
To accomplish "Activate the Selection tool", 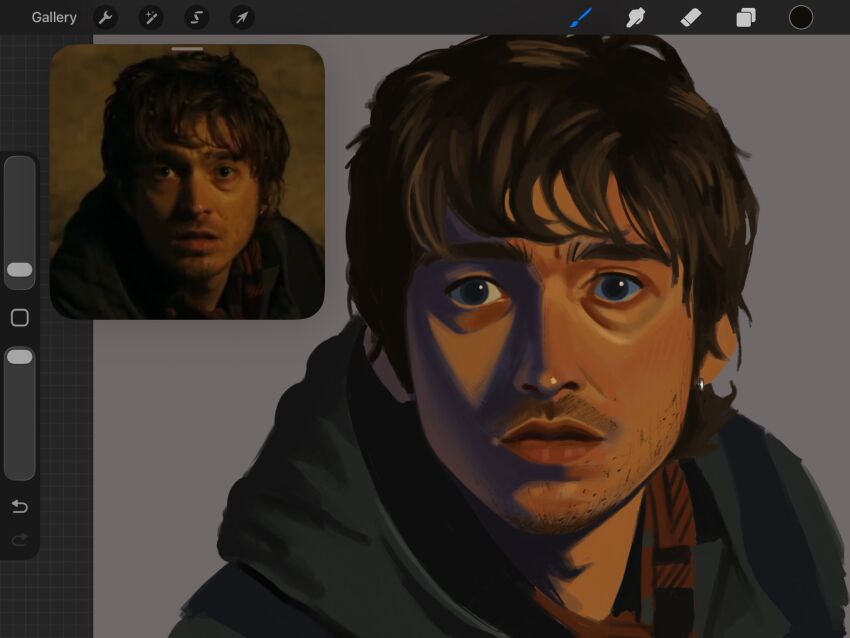I will [x=196, y=17].
